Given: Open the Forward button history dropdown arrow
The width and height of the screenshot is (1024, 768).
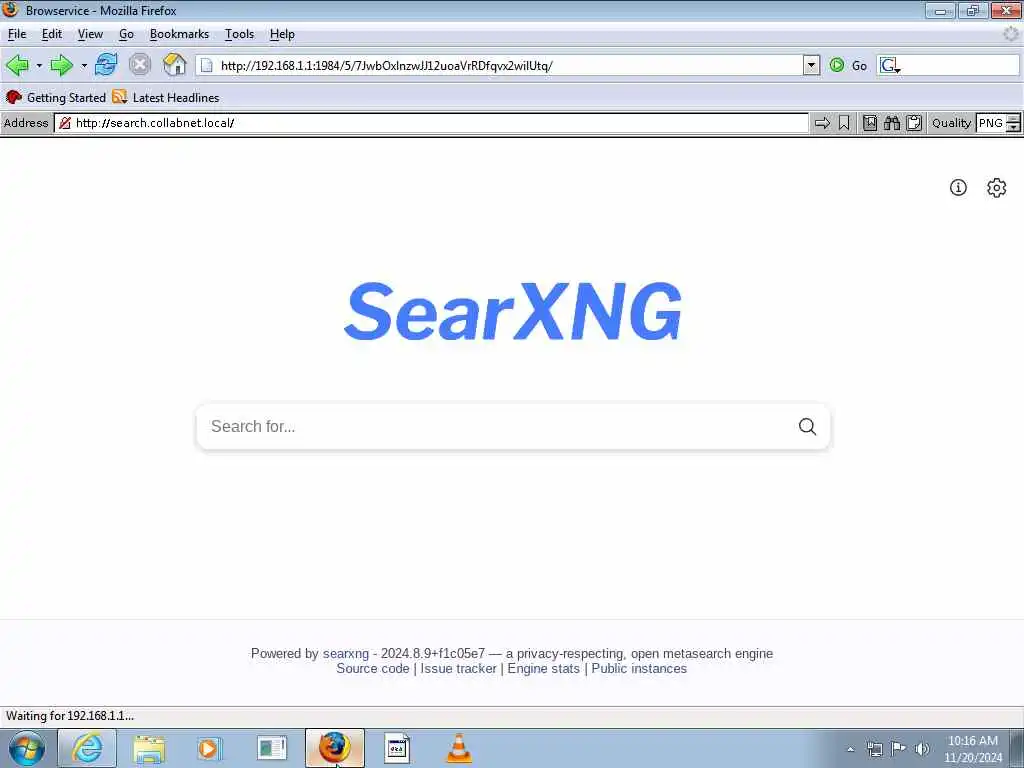Looking at the screenshot, I should (84, 65).
